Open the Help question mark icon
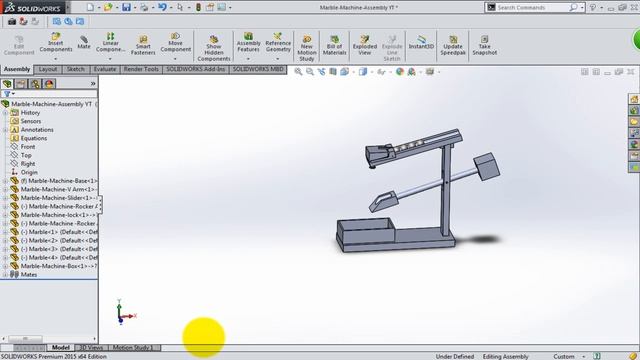640x360 pixels. click(x=593, y=7)
